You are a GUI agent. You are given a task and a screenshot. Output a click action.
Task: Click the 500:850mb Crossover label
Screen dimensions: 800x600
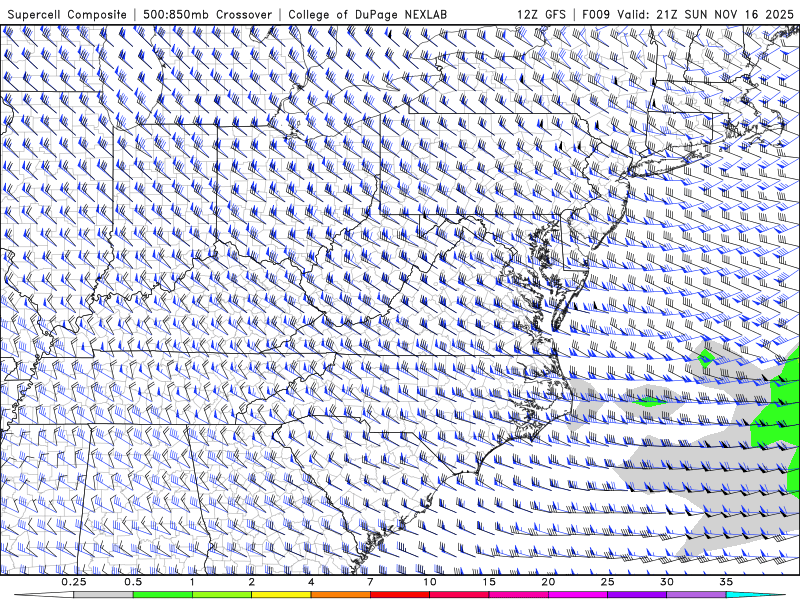(x=207, y=14)
